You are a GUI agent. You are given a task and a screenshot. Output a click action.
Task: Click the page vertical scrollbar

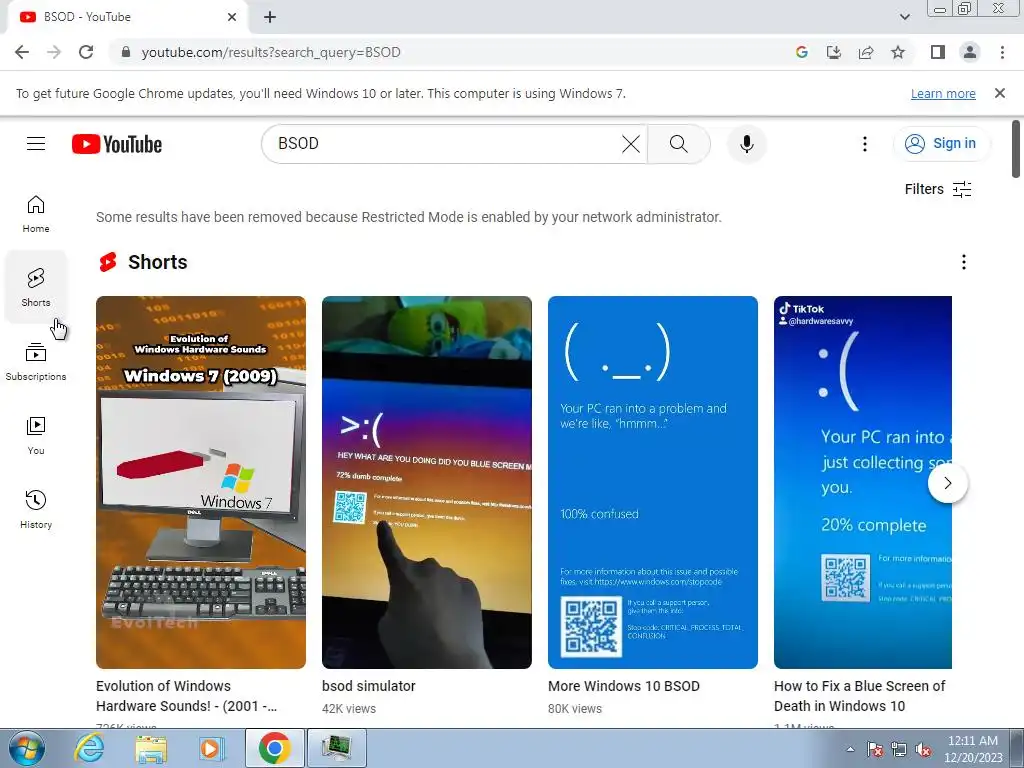point(1016,149)
